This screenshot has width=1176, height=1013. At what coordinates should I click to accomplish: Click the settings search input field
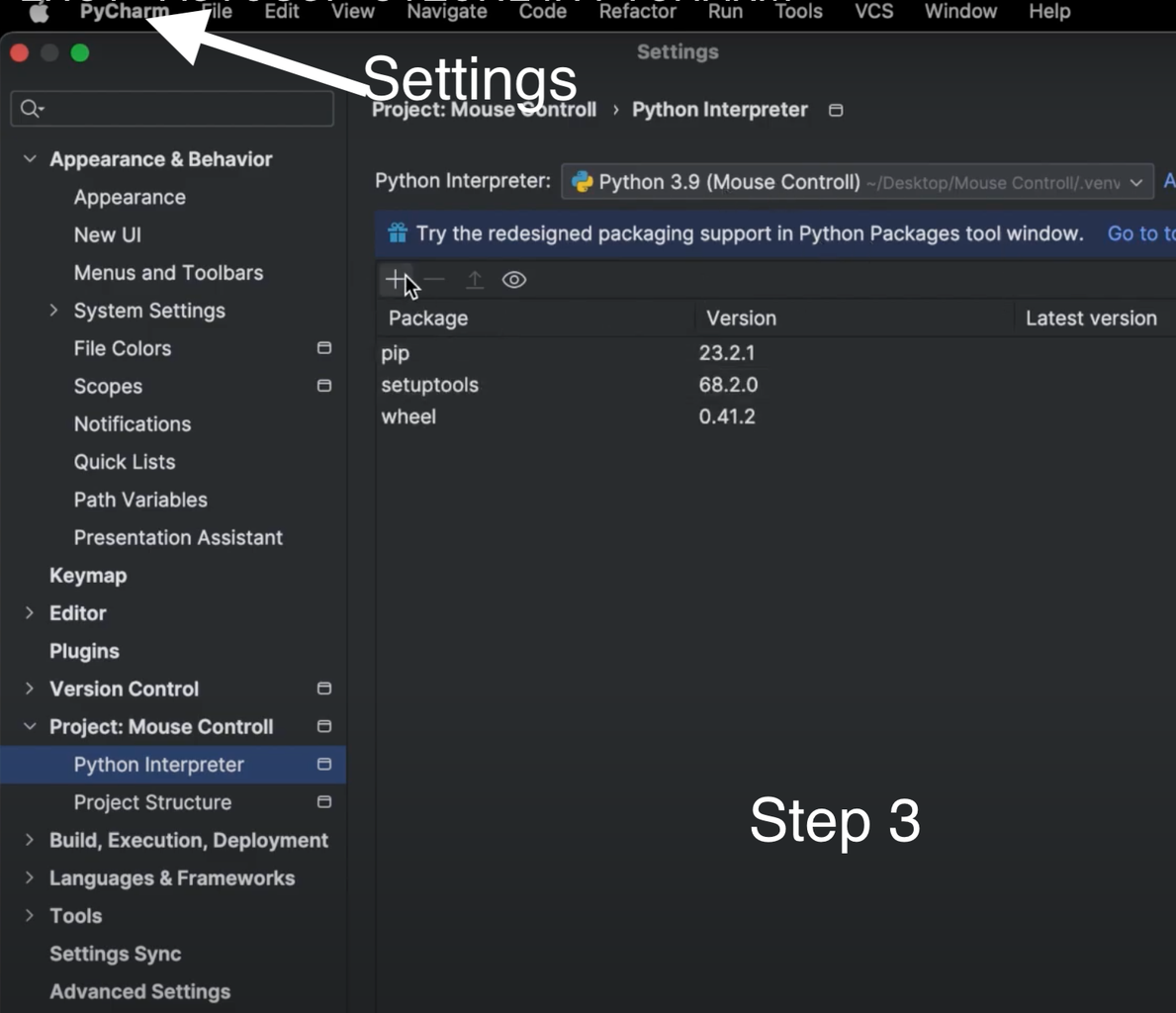tap(172, 108)
